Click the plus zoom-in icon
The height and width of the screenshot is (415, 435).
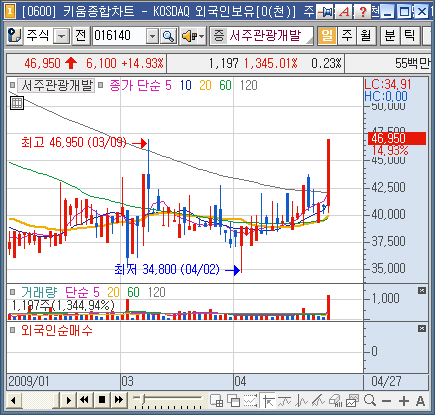(404, 401)
